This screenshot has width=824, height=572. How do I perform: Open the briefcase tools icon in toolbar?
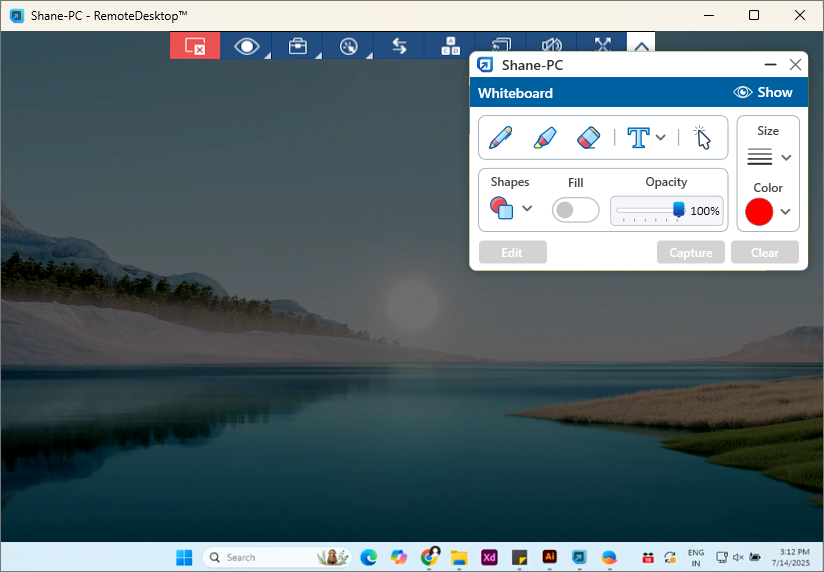297,46
